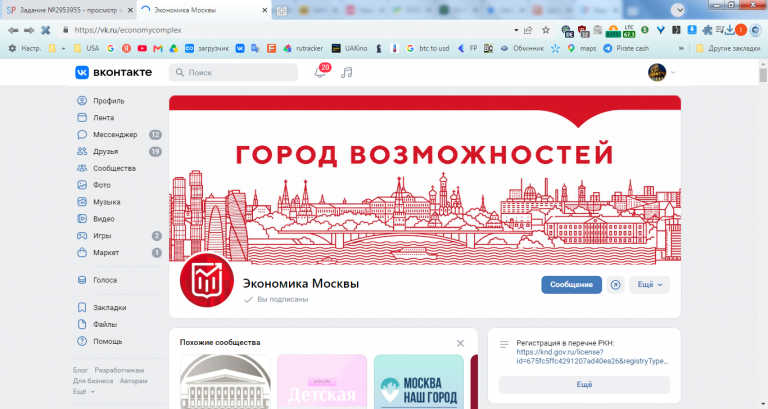Open the Bitcoin price extension
This screenshot has width=768, height=409.
(x=613, y=31)
